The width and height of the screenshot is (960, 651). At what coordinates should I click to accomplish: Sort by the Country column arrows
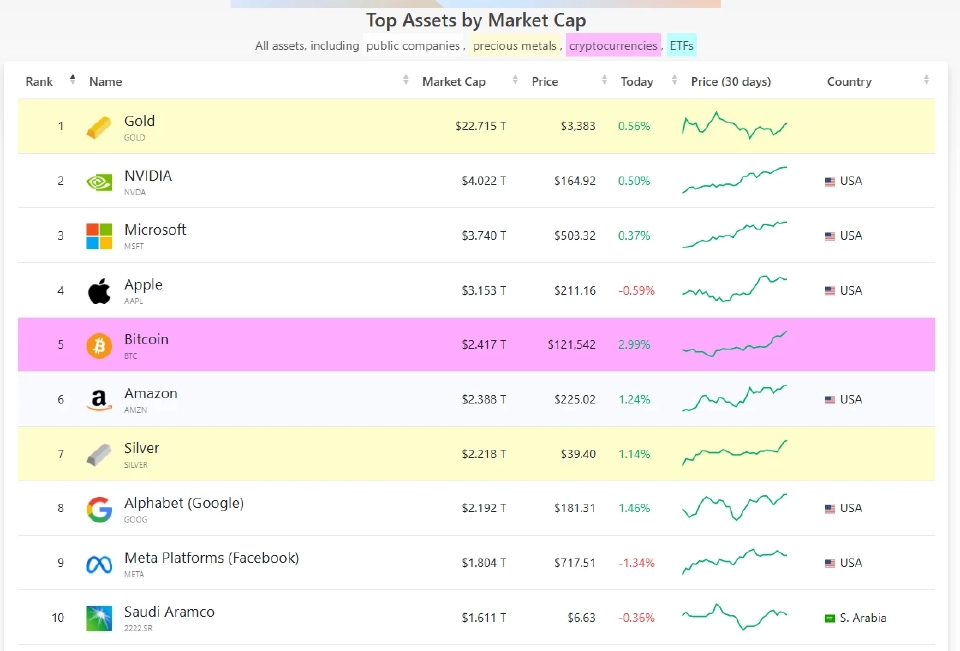(x=925, y=81)
